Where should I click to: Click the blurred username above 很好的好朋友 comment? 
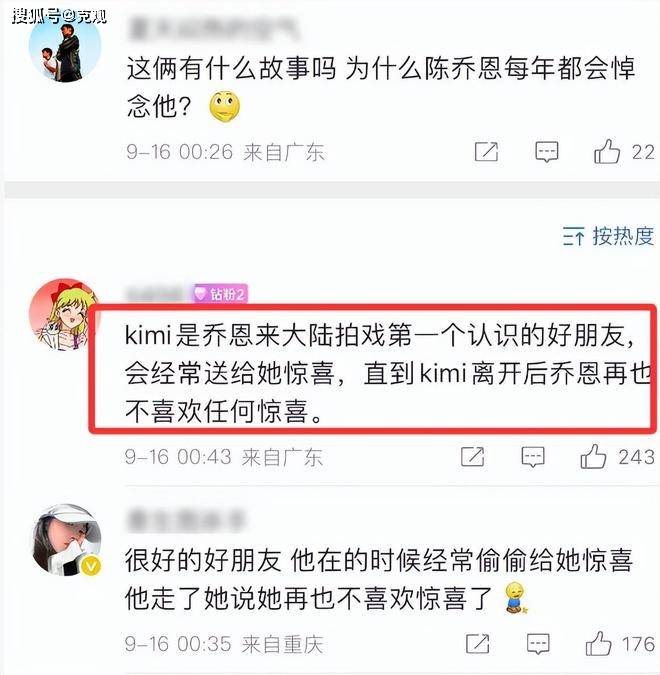coord(186,522)
